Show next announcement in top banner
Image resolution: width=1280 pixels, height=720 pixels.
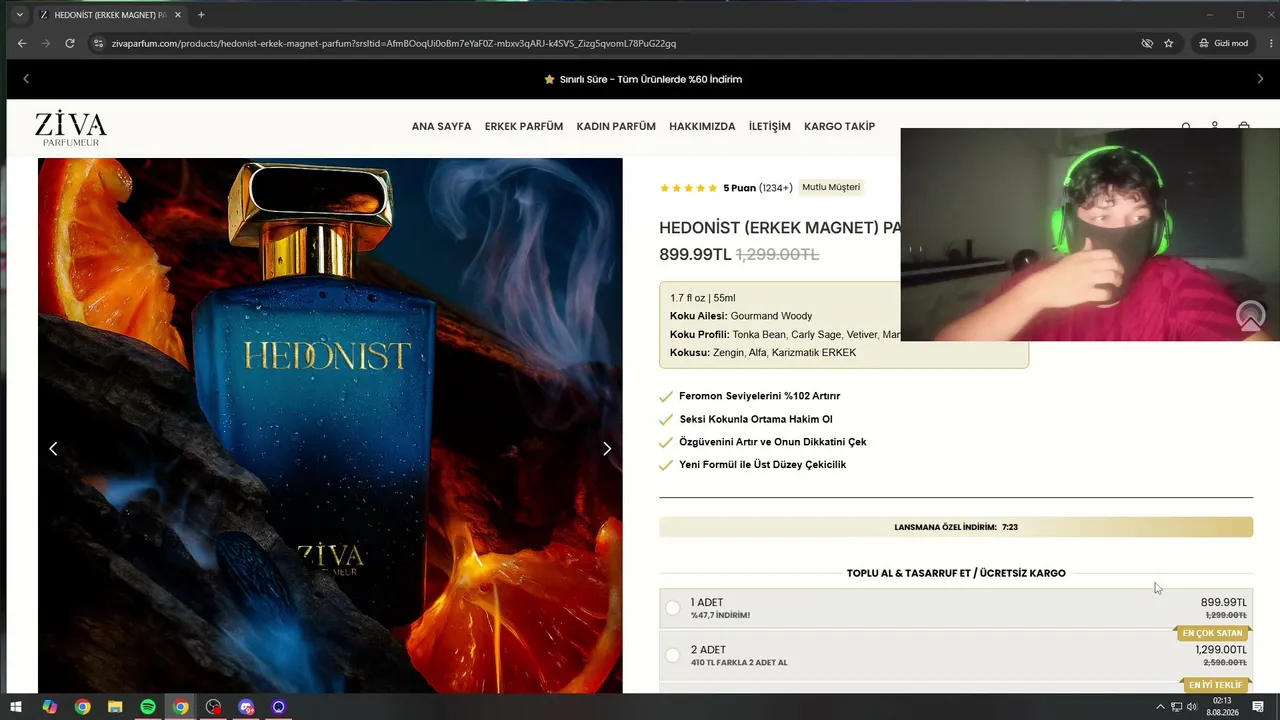[x=1260, y=79]
